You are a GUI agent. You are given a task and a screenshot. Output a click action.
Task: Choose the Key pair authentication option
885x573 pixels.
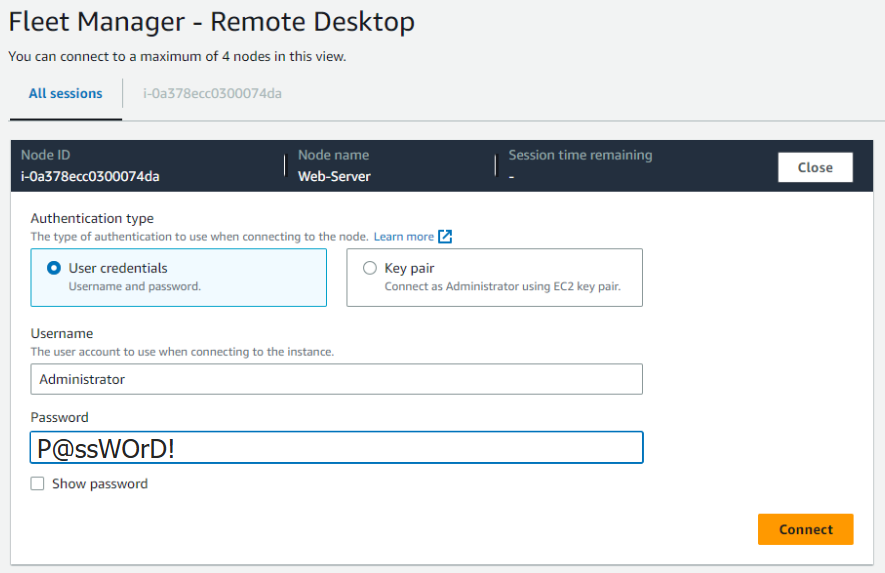tap(494, 277)
